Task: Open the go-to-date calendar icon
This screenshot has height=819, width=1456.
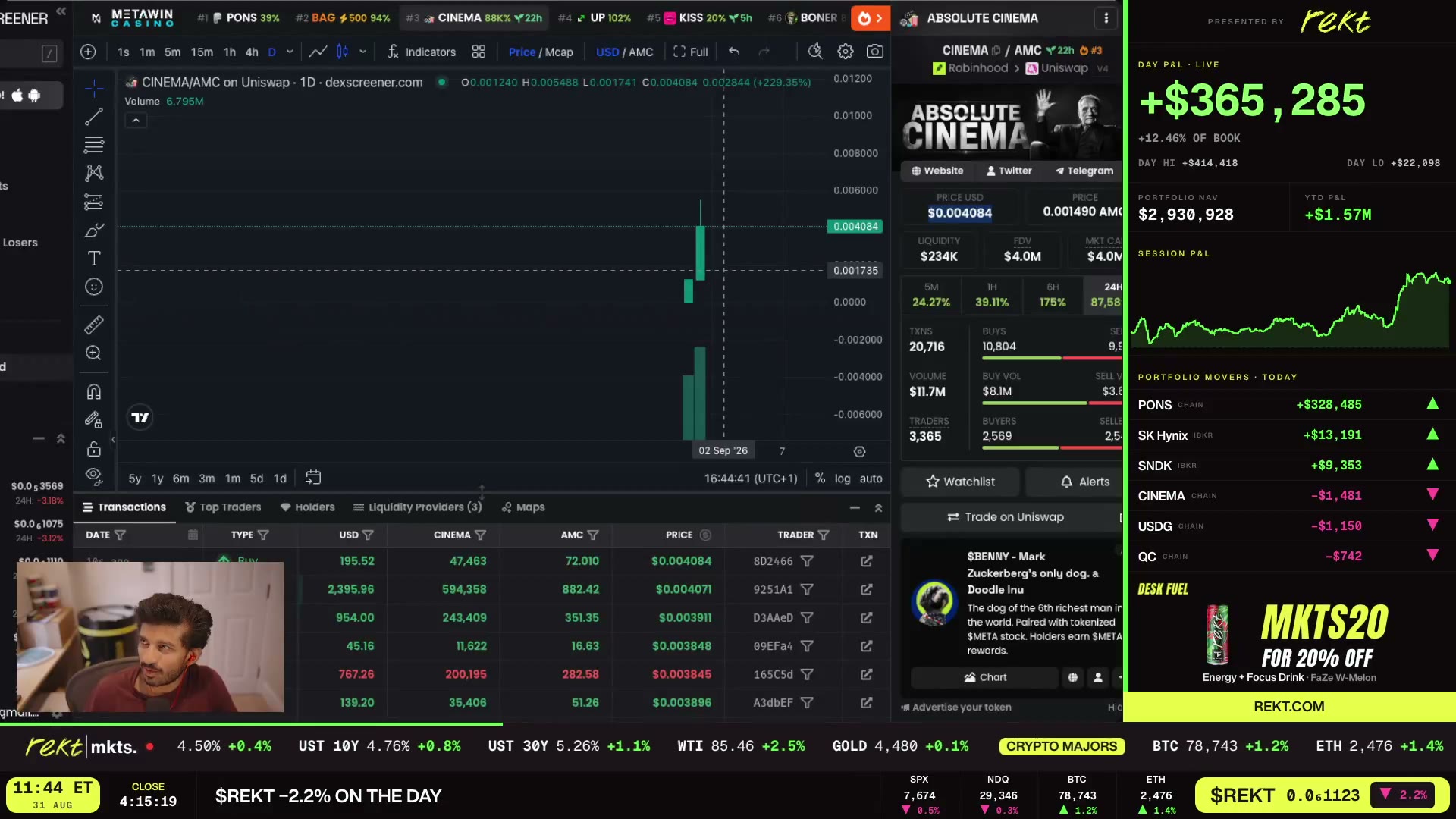Action: (x=313, y=478)
